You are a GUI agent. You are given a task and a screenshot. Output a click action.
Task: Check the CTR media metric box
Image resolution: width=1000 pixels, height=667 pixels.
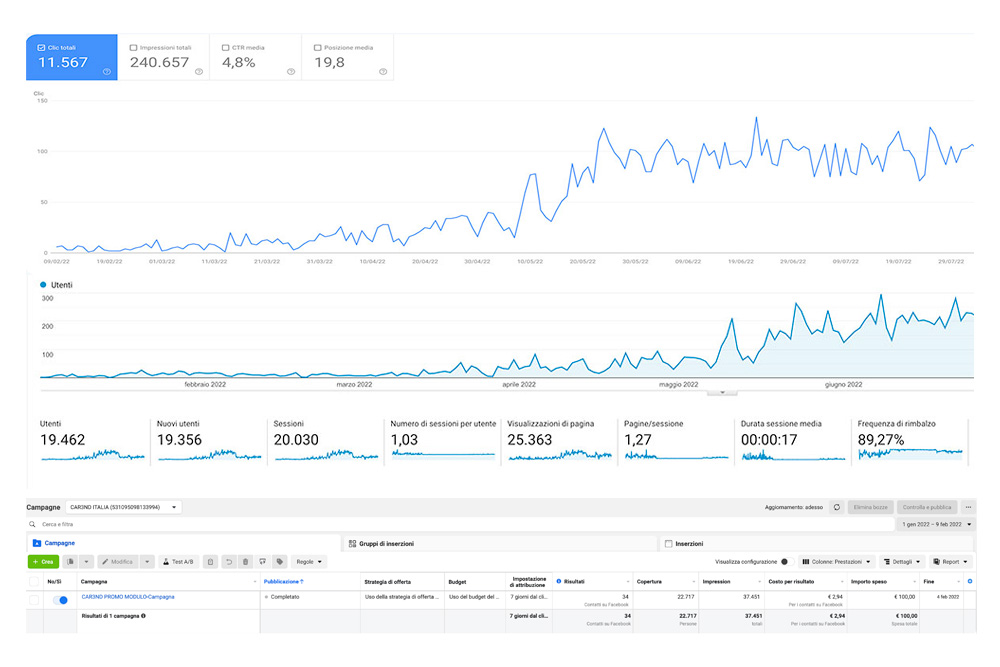(226, 47)
